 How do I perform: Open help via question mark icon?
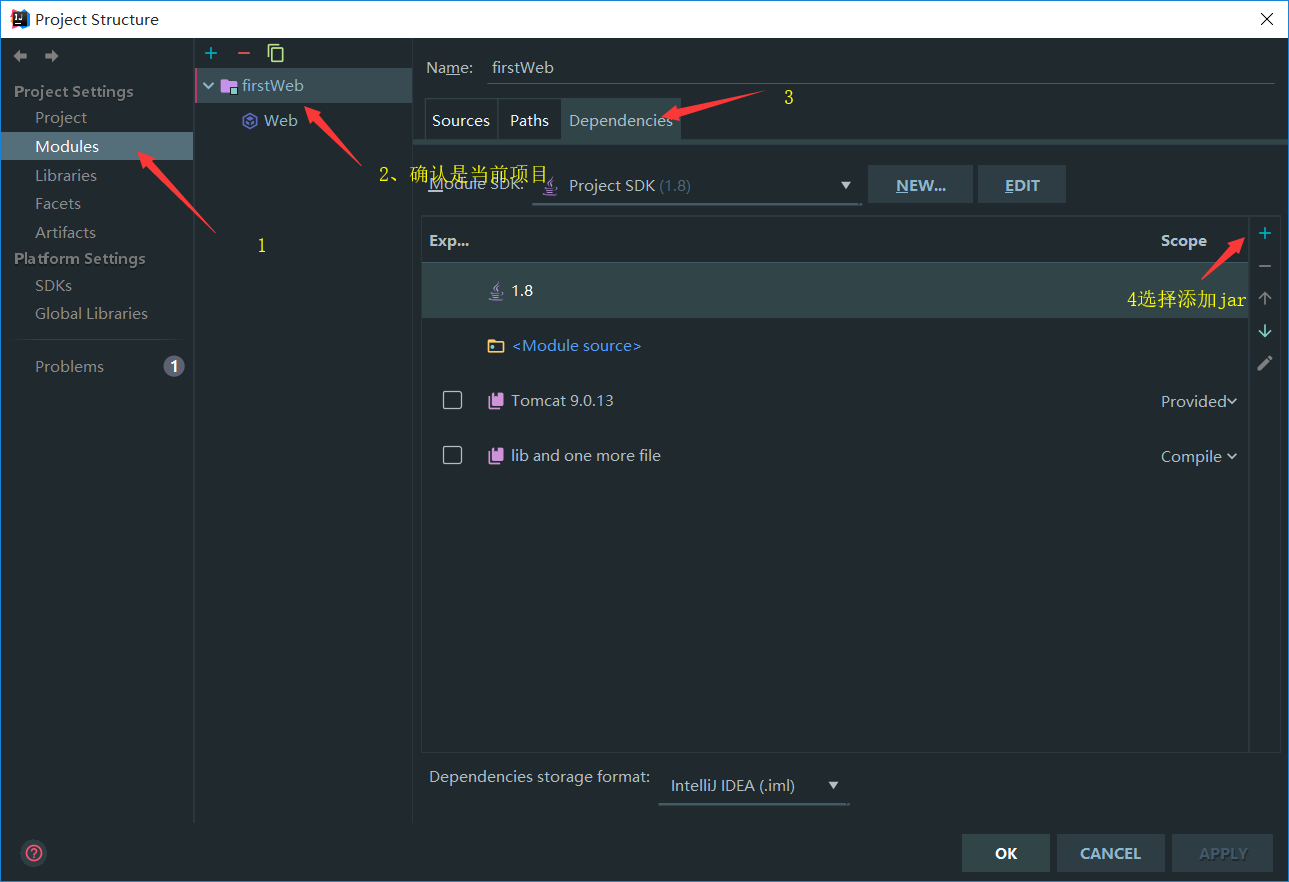coord(34,853)
